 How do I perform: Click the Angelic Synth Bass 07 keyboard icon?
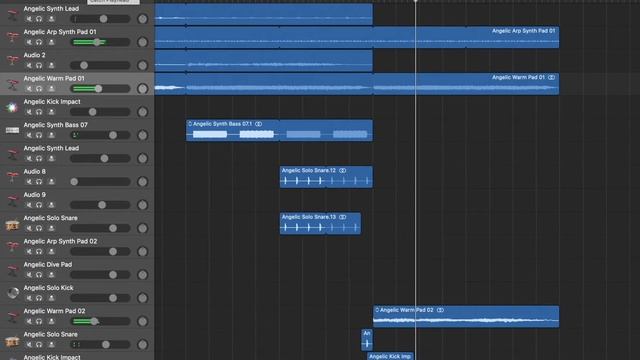click(12, 130)
